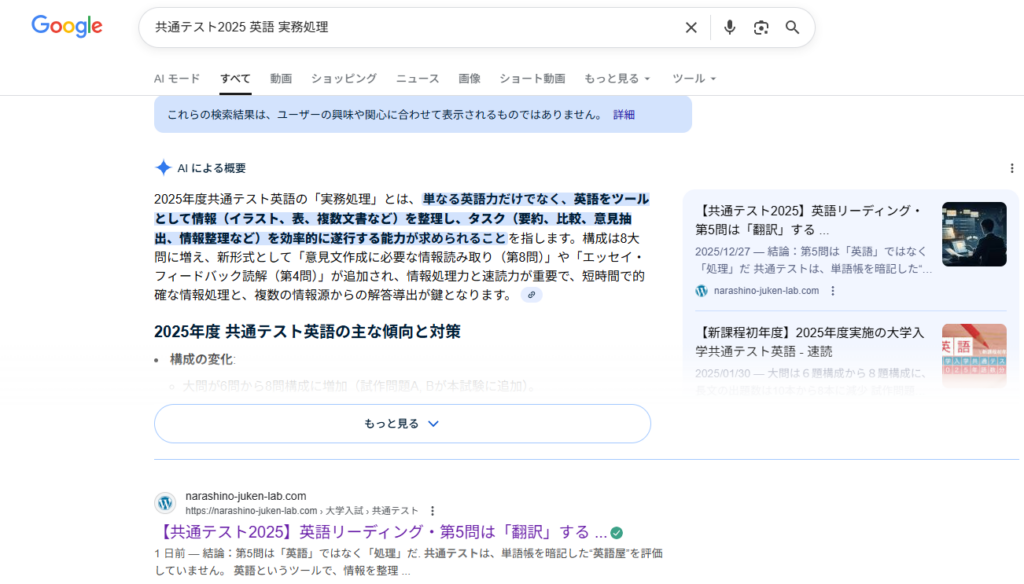Click the link chip icon after AI summary
The image size is (1024, 584).
click(531, 295)
